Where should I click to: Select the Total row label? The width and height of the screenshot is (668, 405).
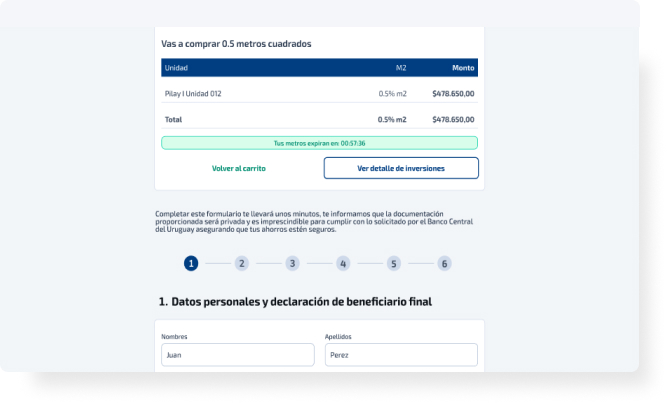(173, 119)
